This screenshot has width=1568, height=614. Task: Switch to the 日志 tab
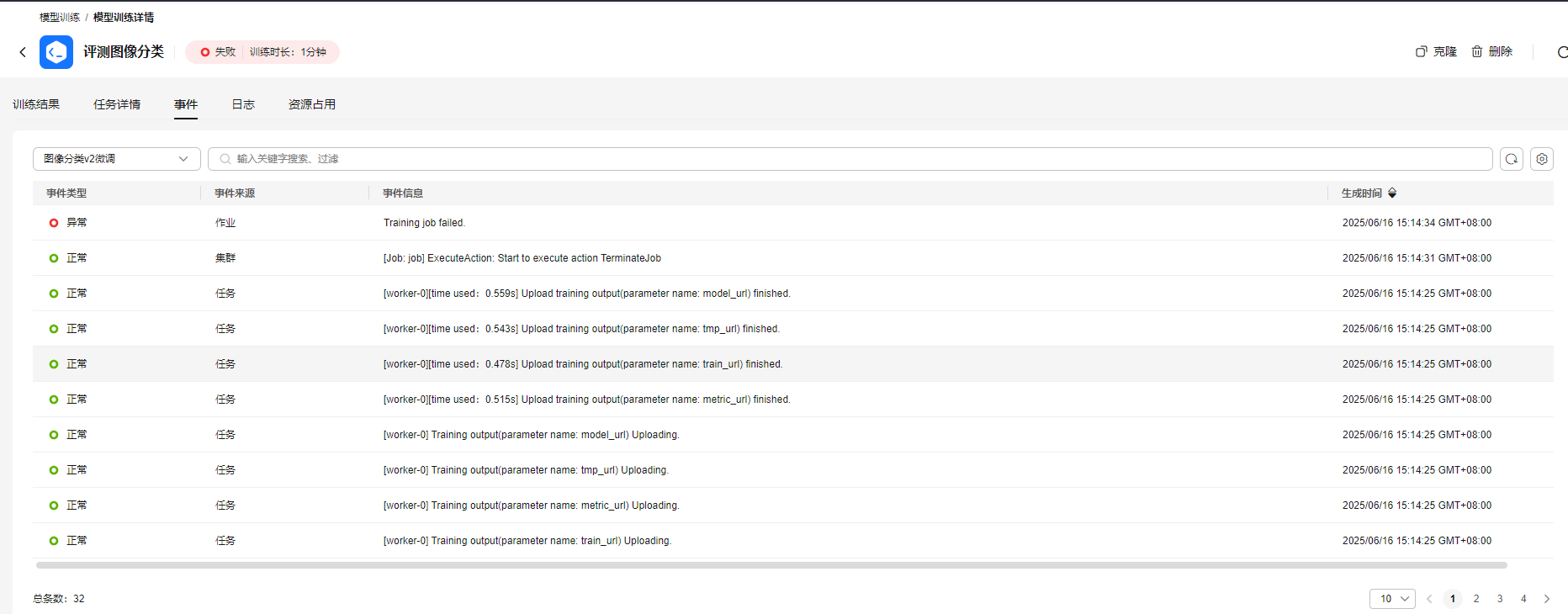(243, 104)
